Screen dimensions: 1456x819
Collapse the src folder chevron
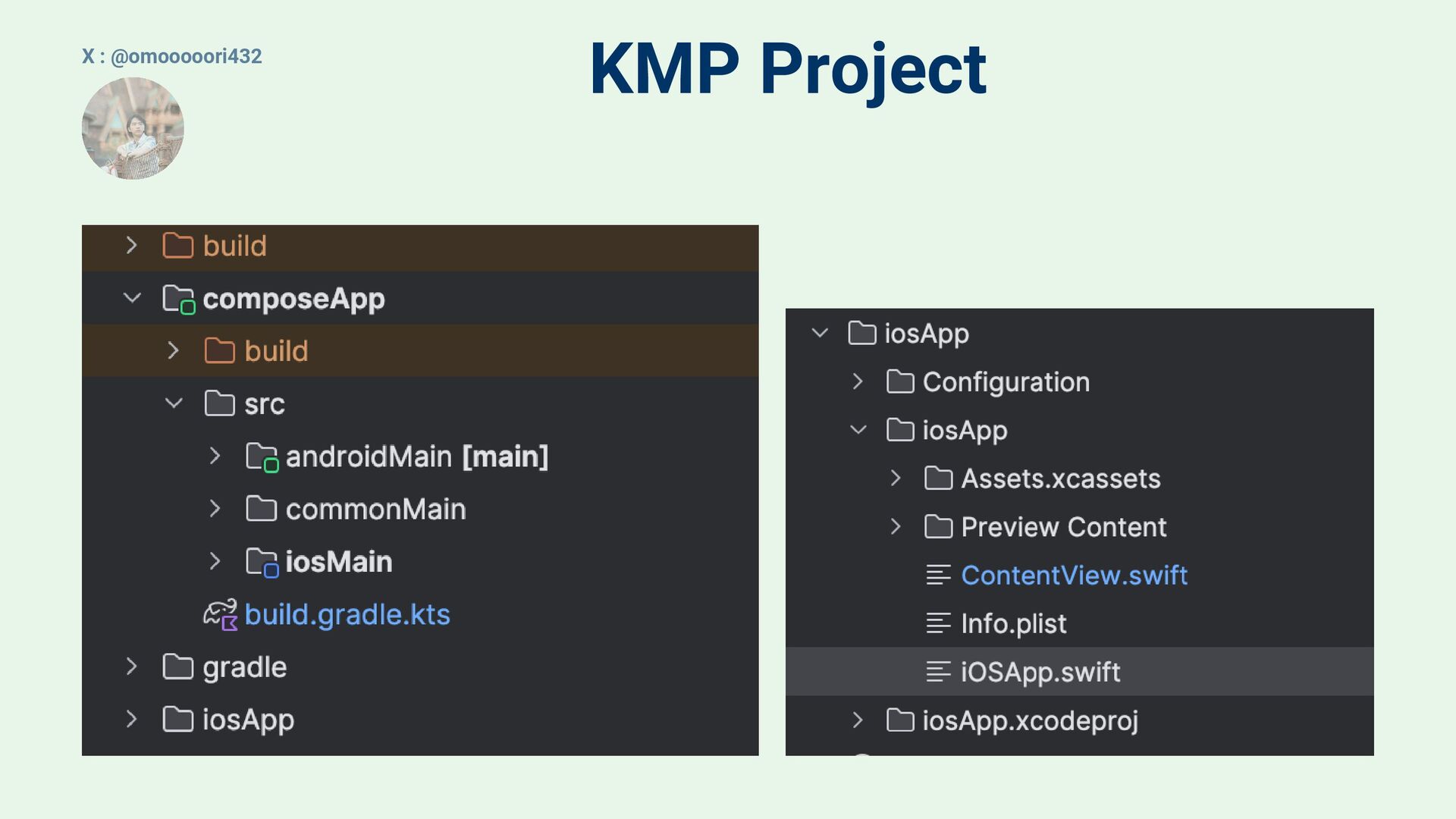(x=174, y=403)
